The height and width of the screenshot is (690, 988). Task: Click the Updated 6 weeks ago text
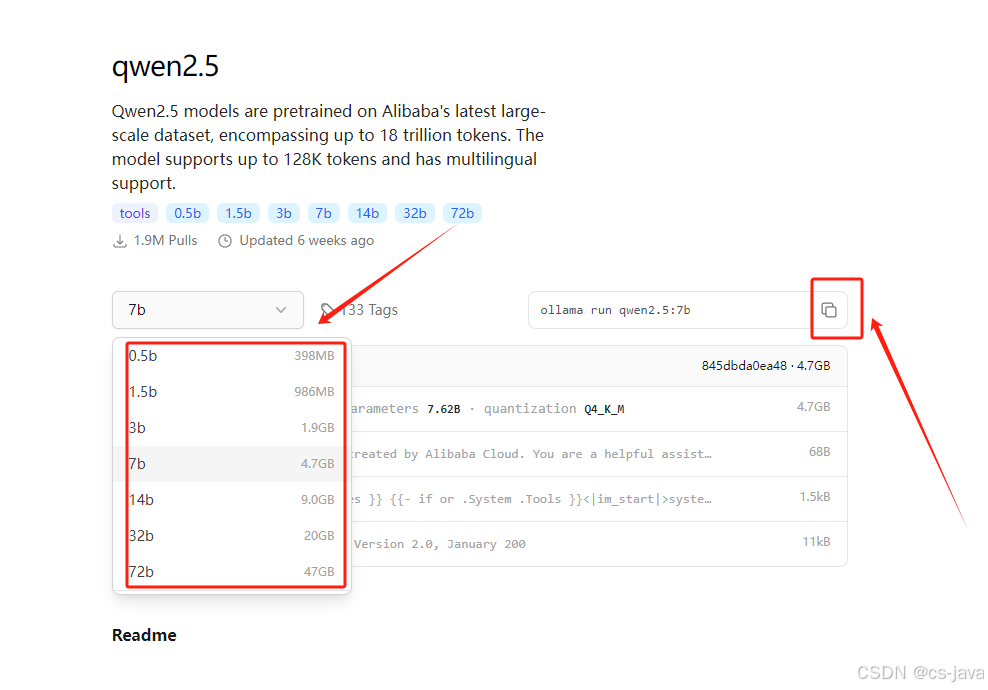[306, 241]
